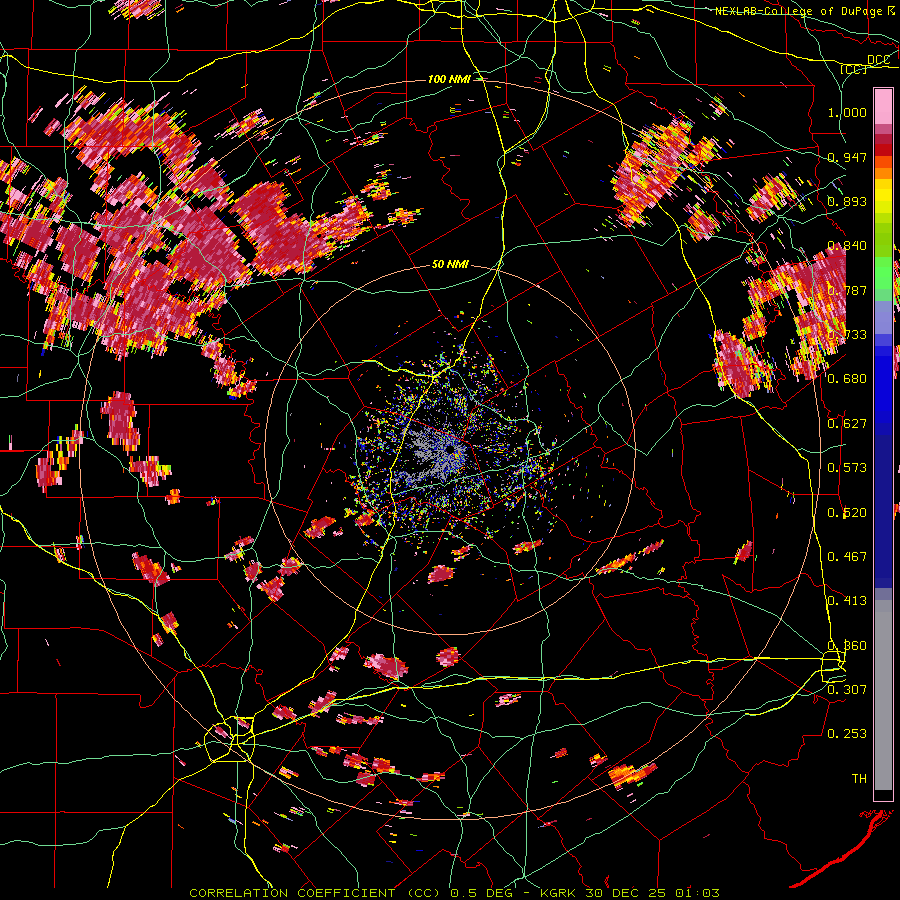Click the [CC] label above color bar

point(854,69)
